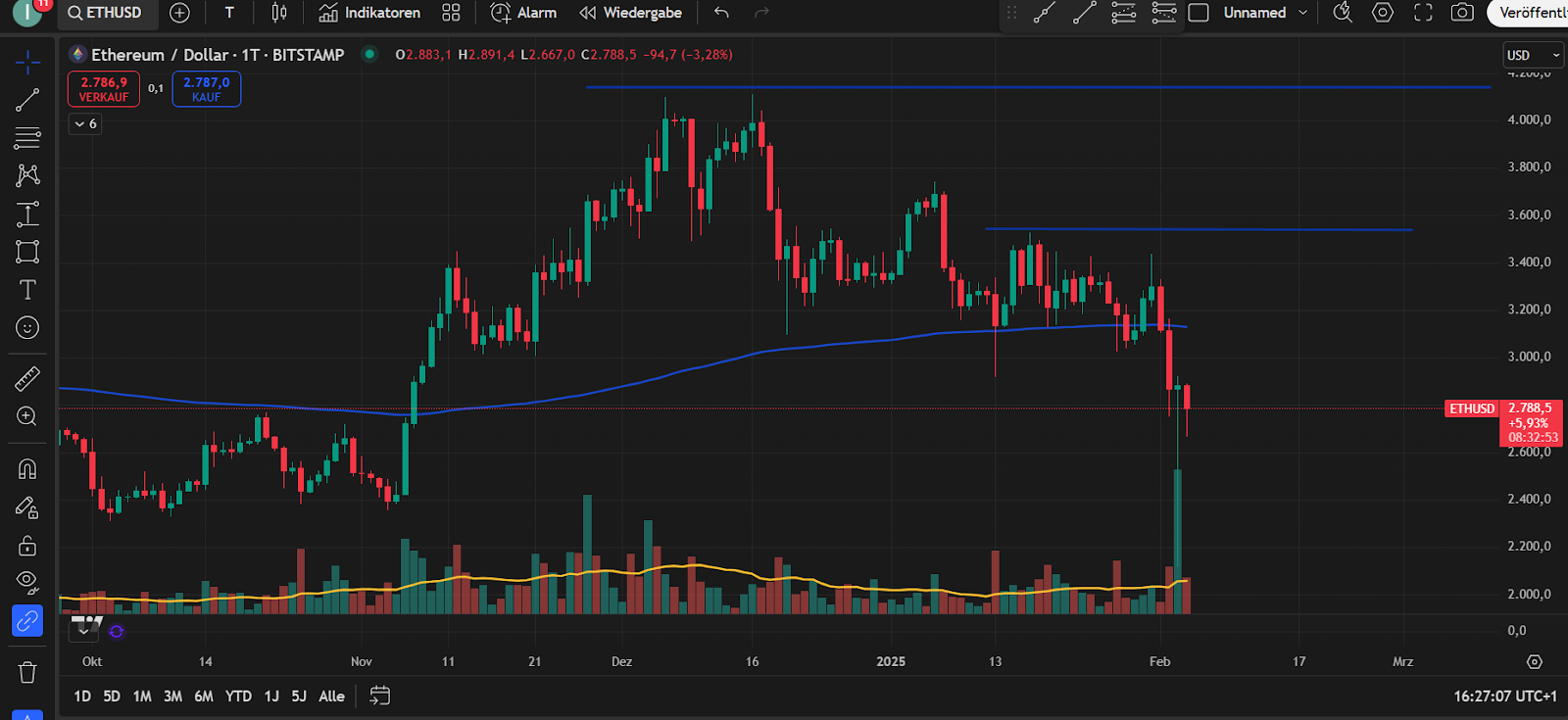Screen dimensions: 1568x720
Task: Delete drawings with the trash icon
Action: point(27,672)
